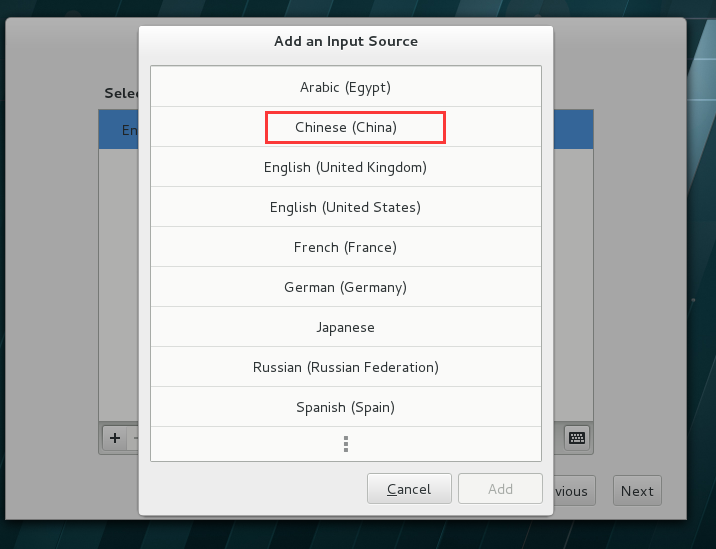
Task: Click the plus icon to add source
Action: [115, 438]
